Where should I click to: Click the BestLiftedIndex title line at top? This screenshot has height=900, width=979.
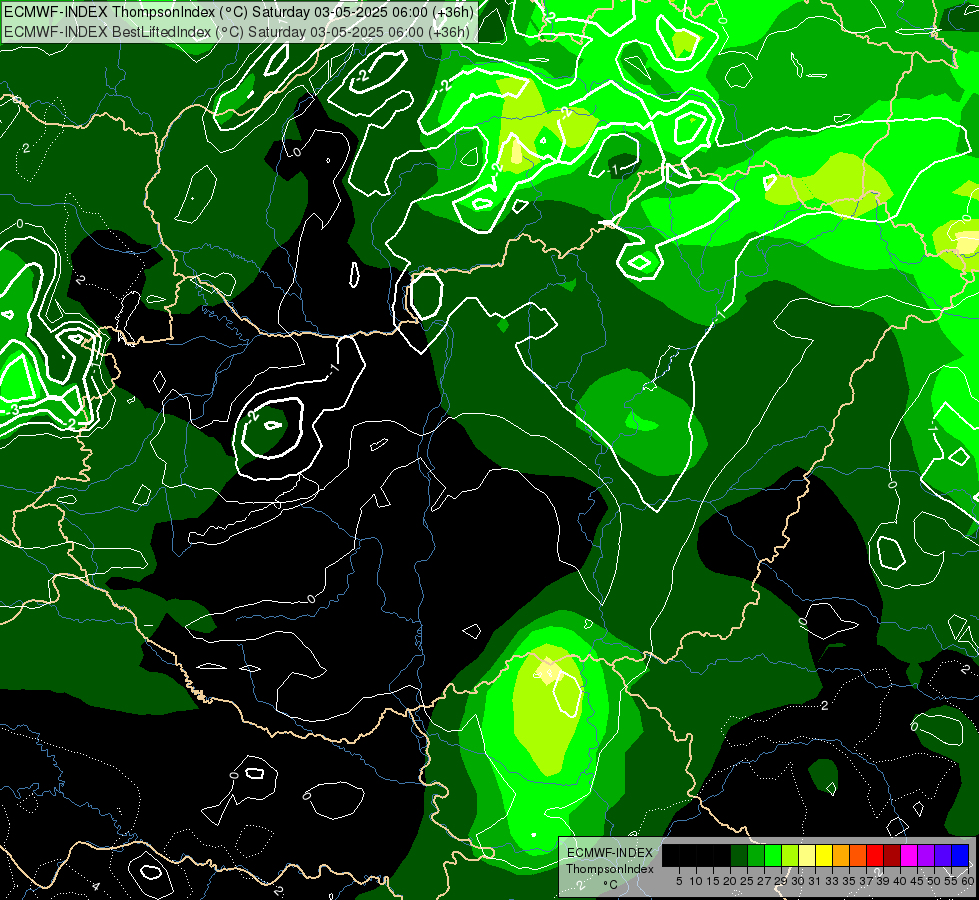click(237, 31)
